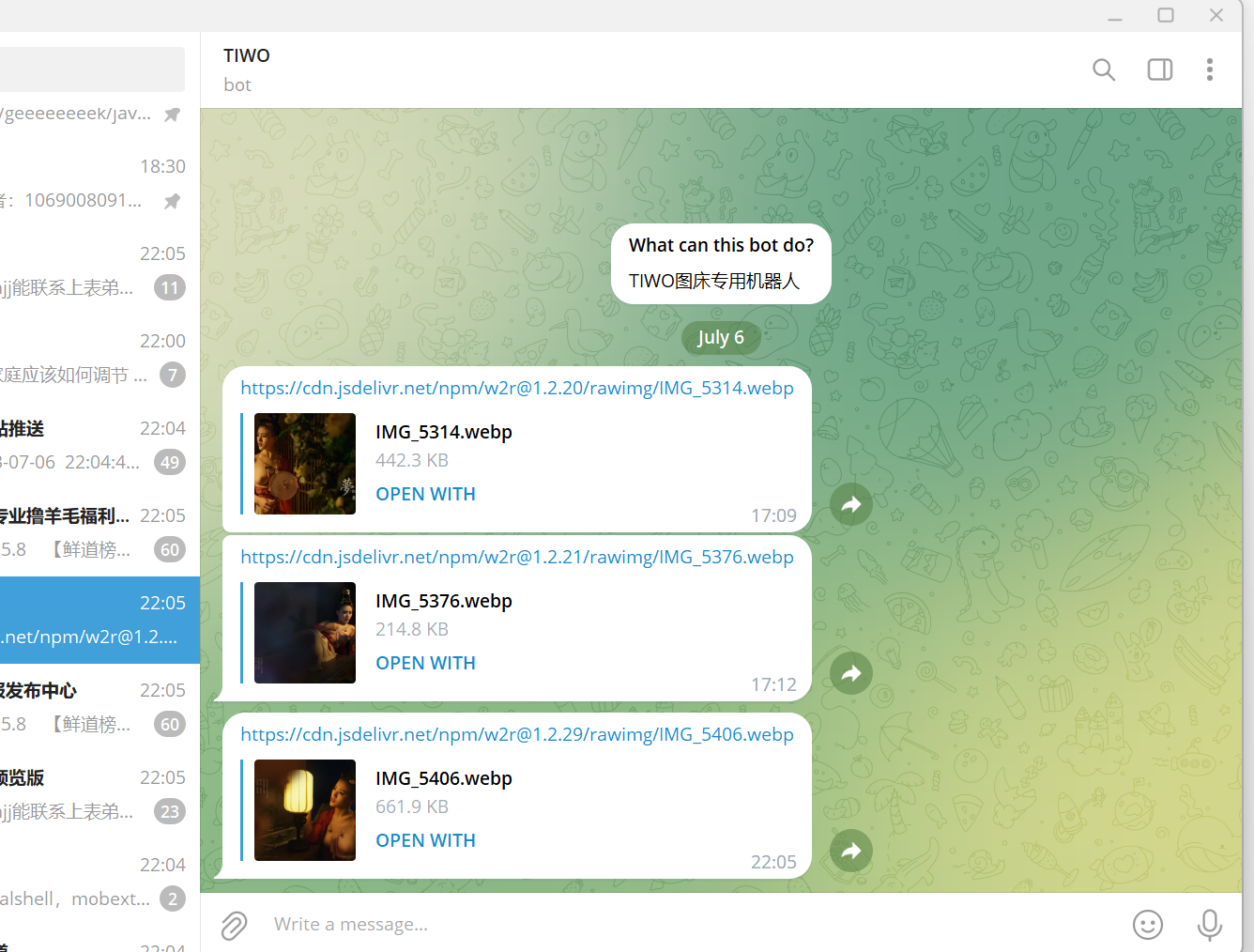The width and height of the screenshot is (1254, 952).
Task: Open the three-dot chat options menu
Action: (x=1210, y=69)
